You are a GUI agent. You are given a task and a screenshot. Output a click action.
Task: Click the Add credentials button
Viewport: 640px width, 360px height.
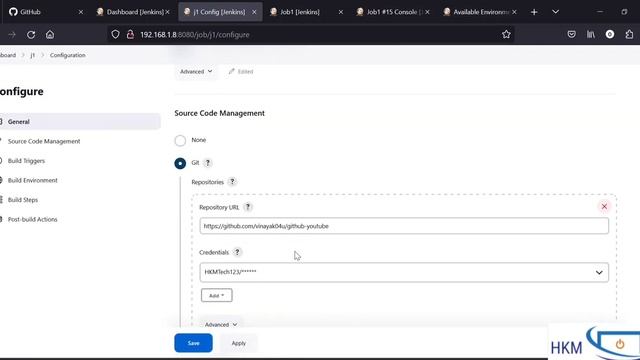point(217,296)
